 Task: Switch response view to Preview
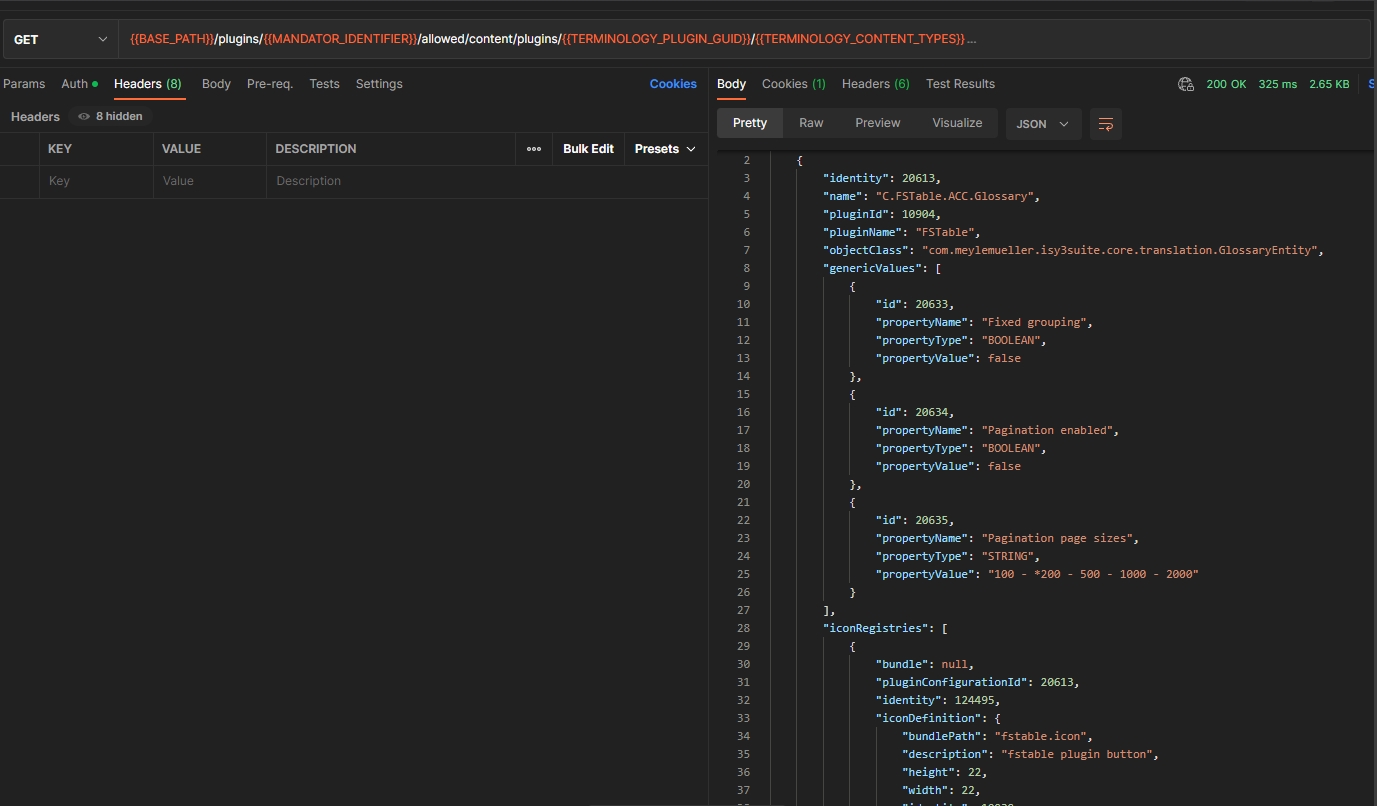click(x=877, y=123)
